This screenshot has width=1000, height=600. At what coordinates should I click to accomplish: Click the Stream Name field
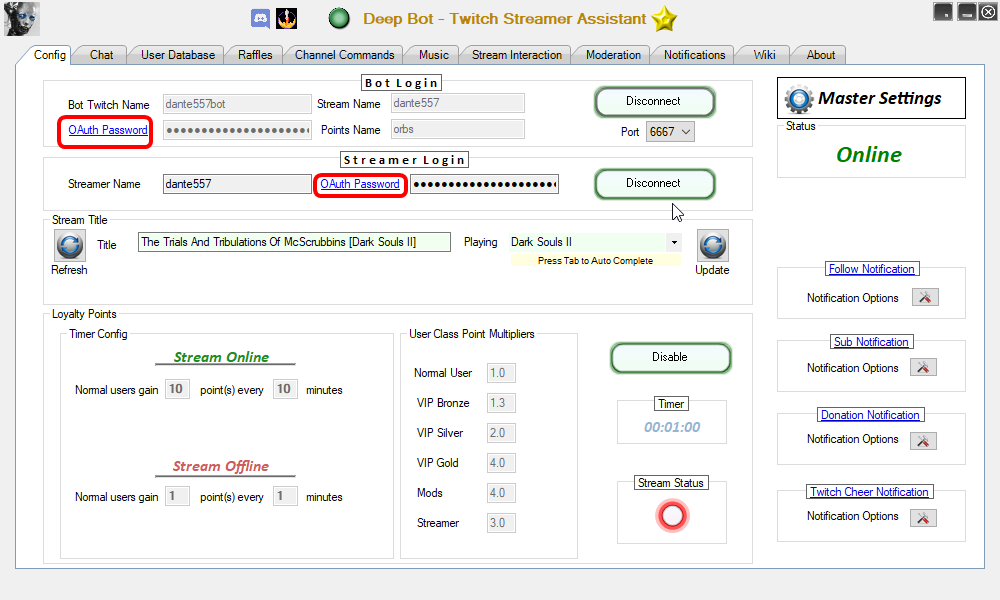pyautogui.click(x=458, y=103)
